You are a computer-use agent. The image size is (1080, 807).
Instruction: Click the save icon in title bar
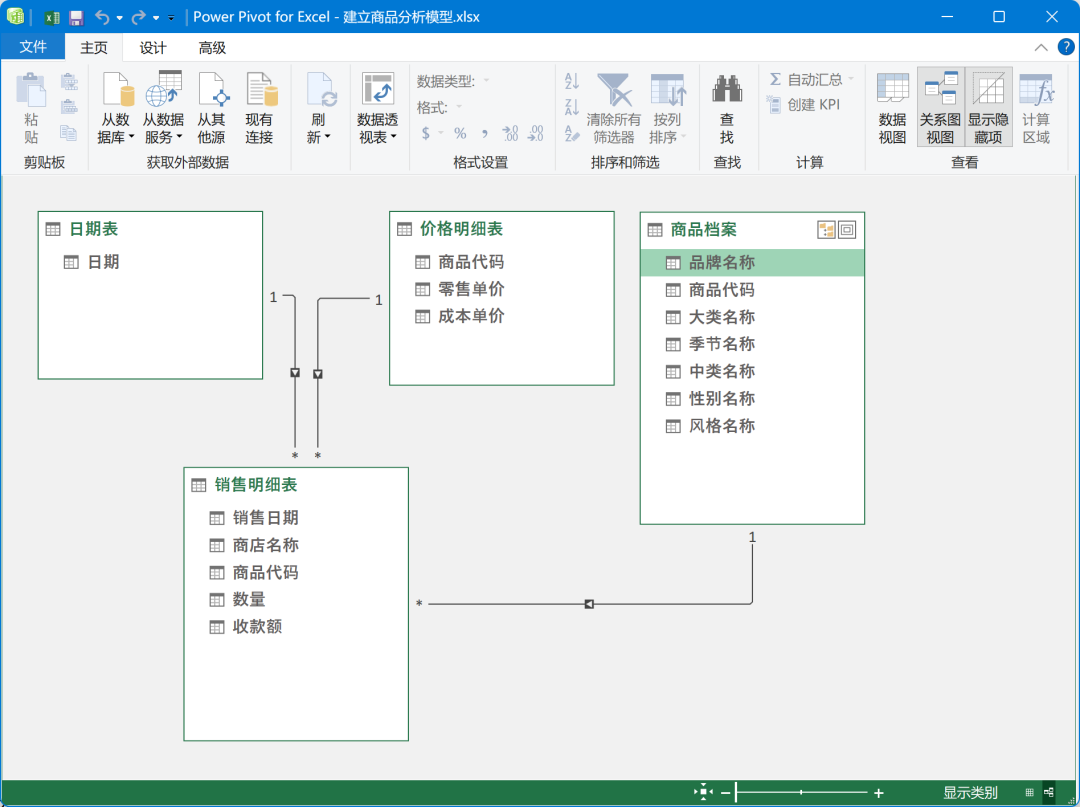coord(76,18)
